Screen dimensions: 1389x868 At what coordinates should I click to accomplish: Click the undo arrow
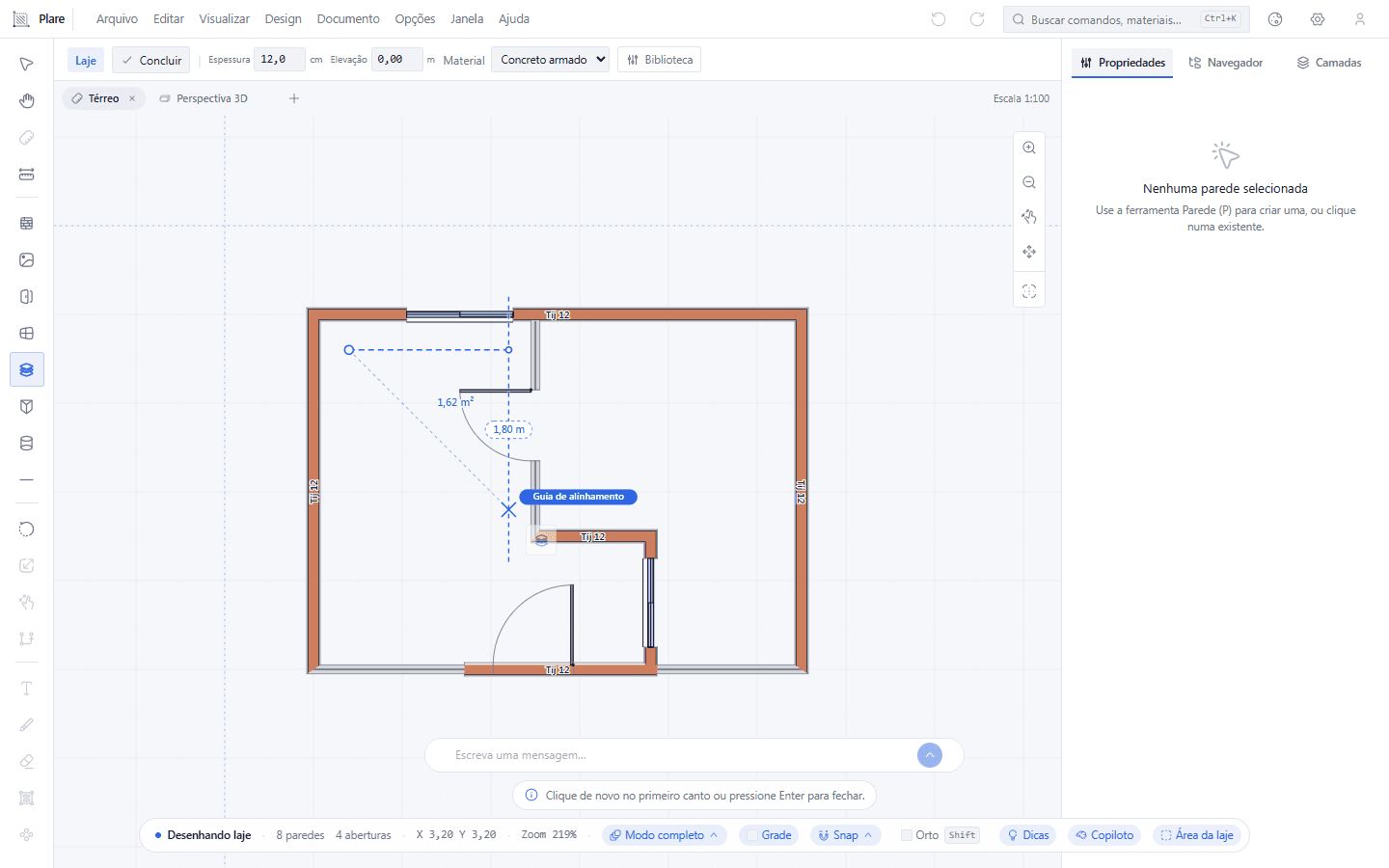point(939,19)
